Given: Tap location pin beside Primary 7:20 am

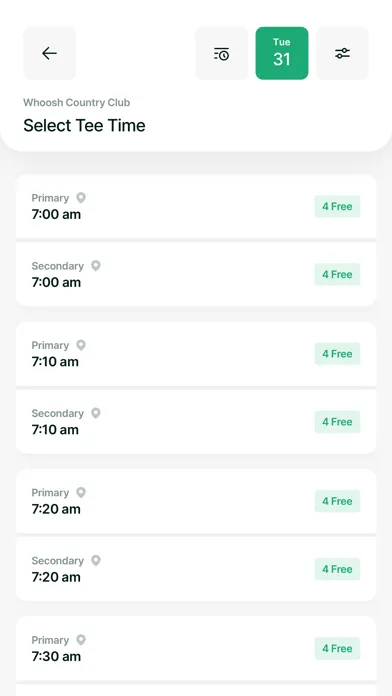Looking at the screenshot, I should [x=81, y=492].
